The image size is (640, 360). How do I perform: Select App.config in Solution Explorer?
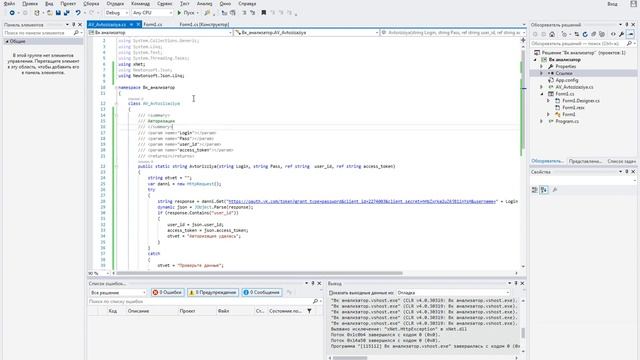[x=567, y=80]
